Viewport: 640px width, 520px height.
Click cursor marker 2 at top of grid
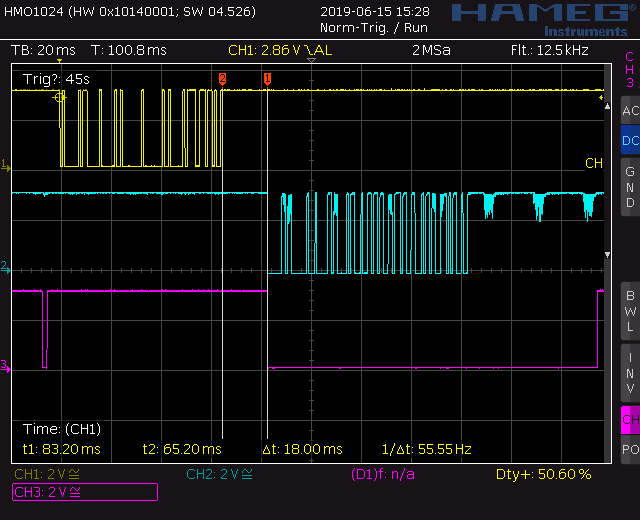click(222, 77)
